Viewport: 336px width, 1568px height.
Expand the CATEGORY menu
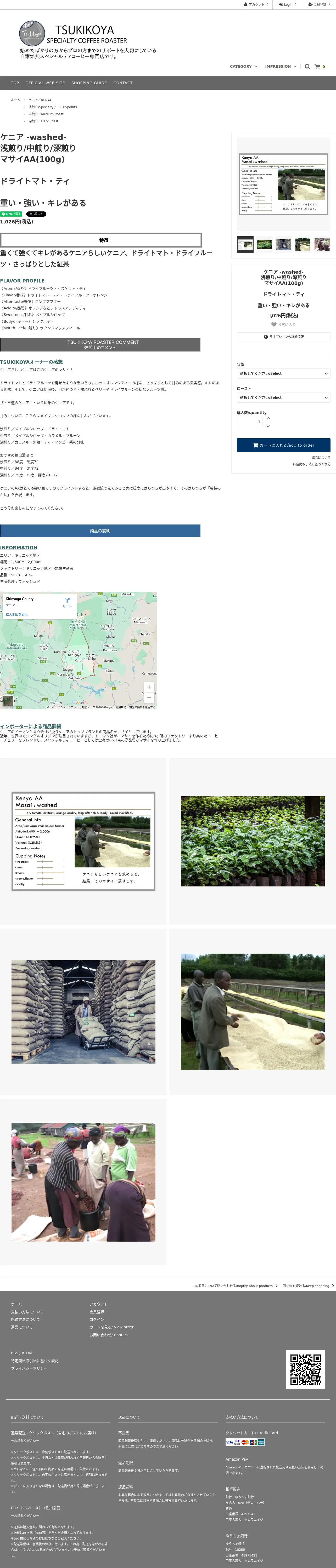[x=243, y=66]
